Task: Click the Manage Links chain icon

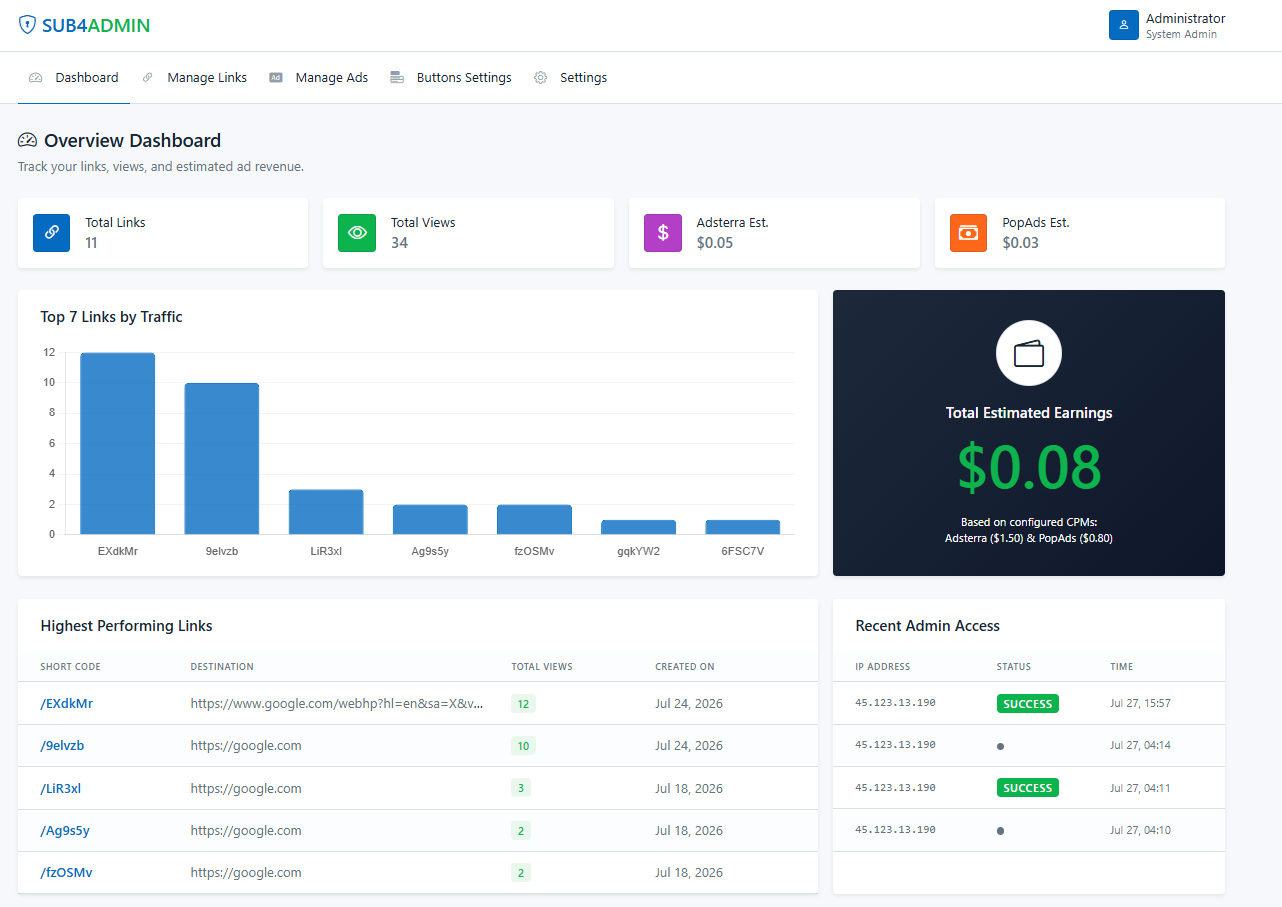Action: [x=148, y=78]
